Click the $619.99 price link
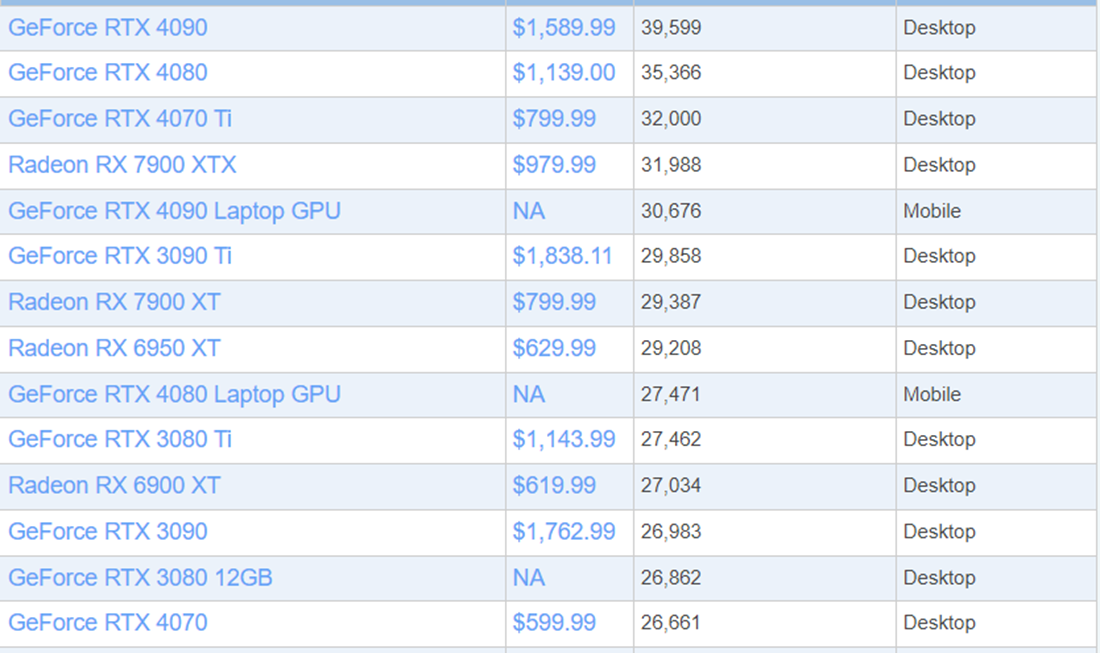 click(x=554, y=485)
